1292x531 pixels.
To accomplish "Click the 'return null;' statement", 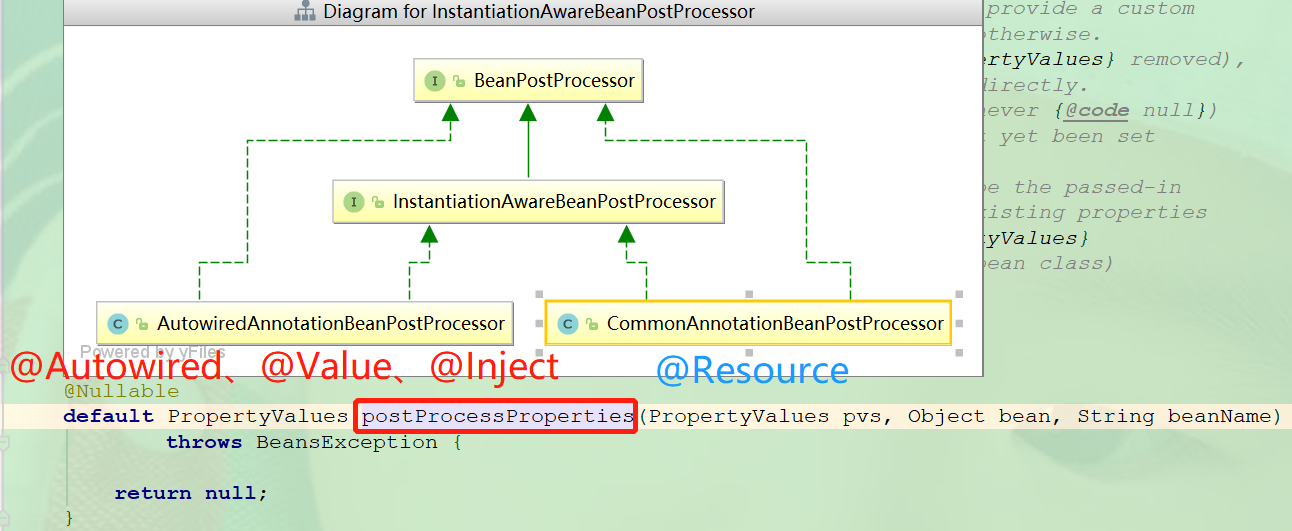I will pos(191,493).
